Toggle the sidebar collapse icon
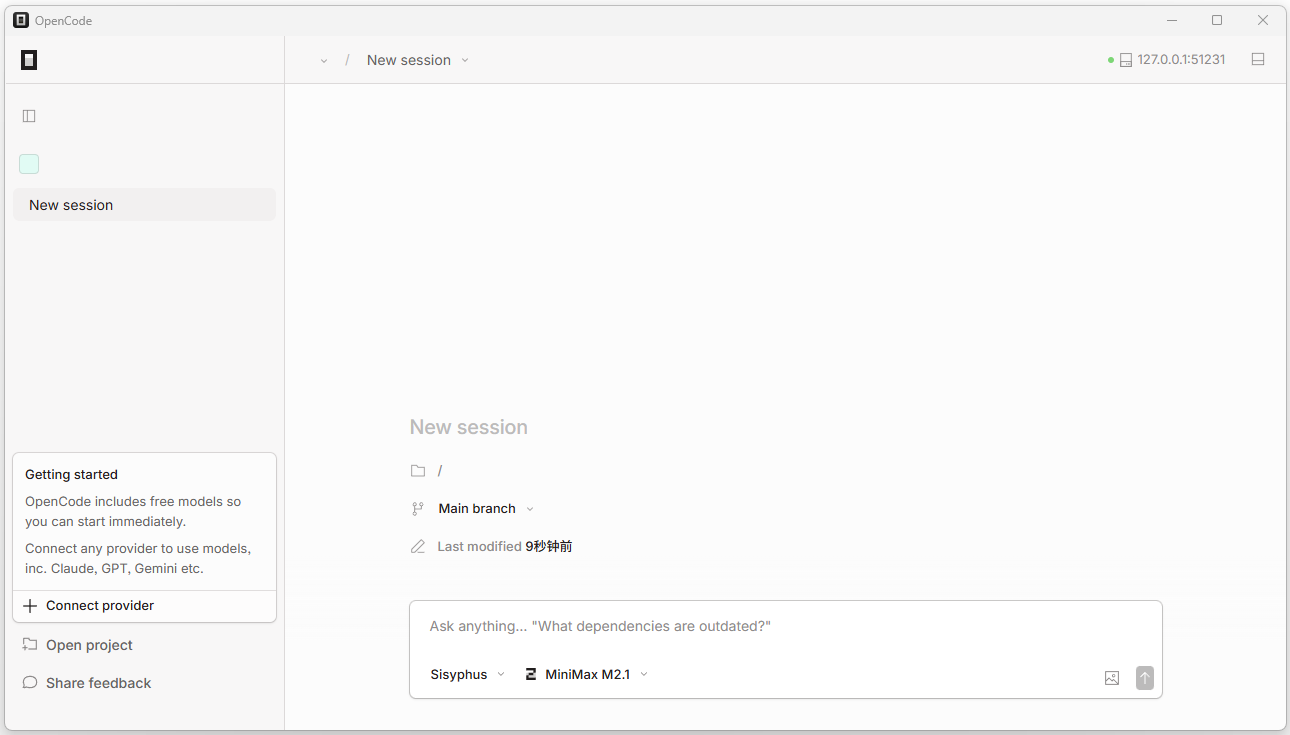 tap(29, 116)
